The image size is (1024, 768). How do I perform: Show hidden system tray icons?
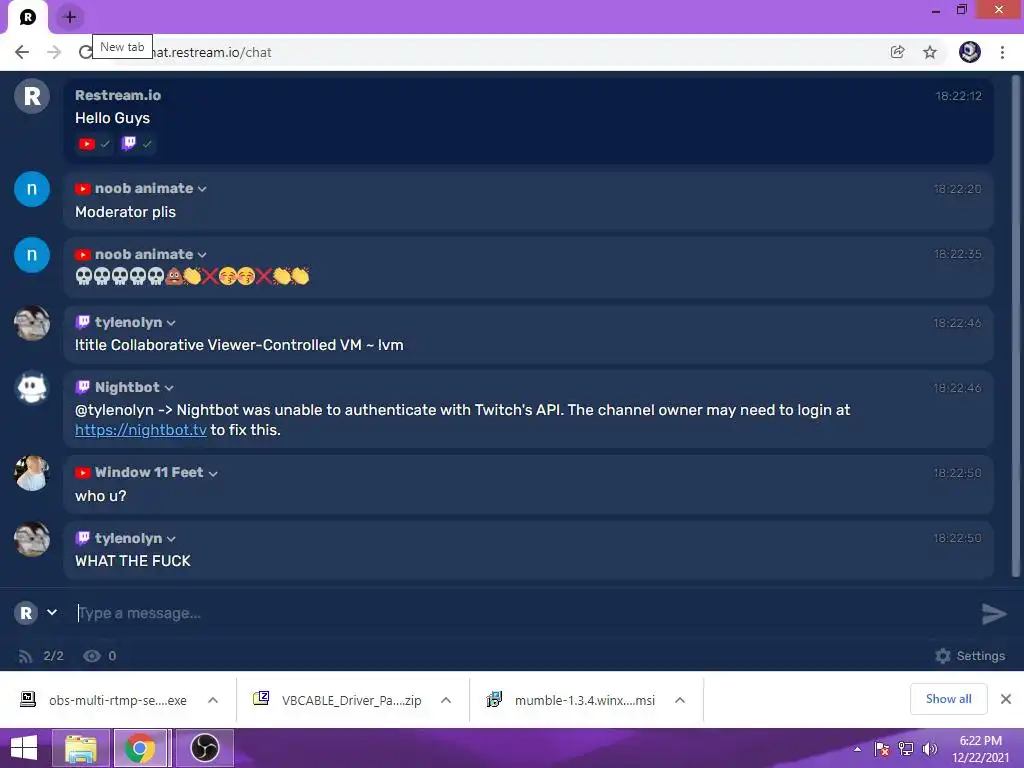[x=857, y=749]
